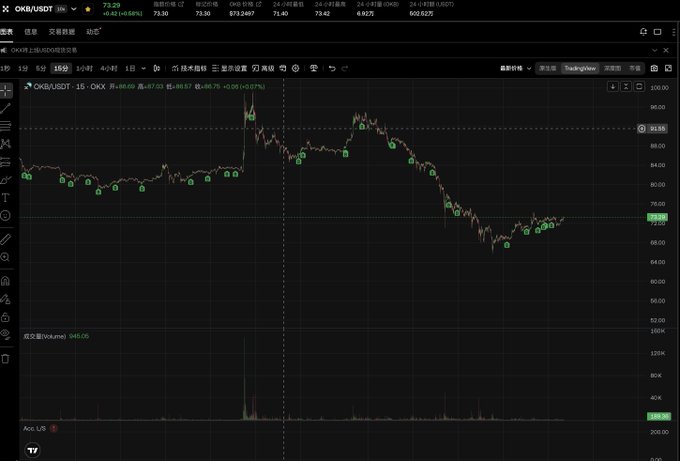Select the ruler measure tool
Screen dimensions: 680x461
[x=6, y=239]
